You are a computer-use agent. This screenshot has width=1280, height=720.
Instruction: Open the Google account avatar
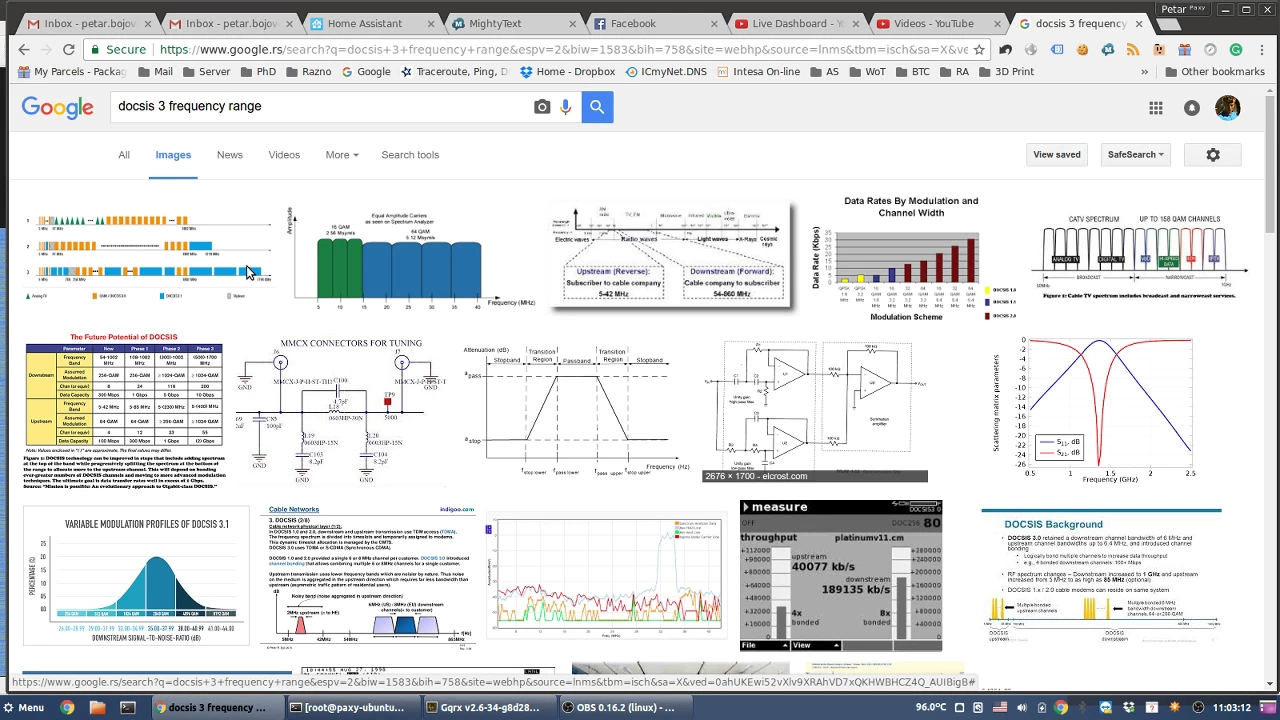(x=1228, y=107)
